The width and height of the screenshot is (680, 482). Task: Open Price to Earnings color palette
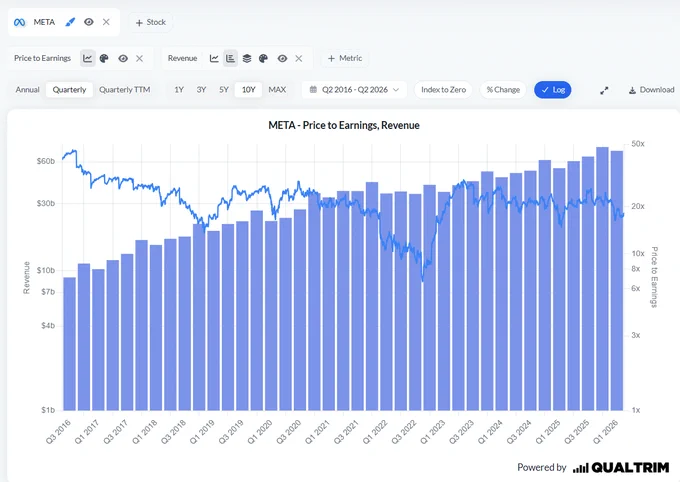[x=104, y=58]
